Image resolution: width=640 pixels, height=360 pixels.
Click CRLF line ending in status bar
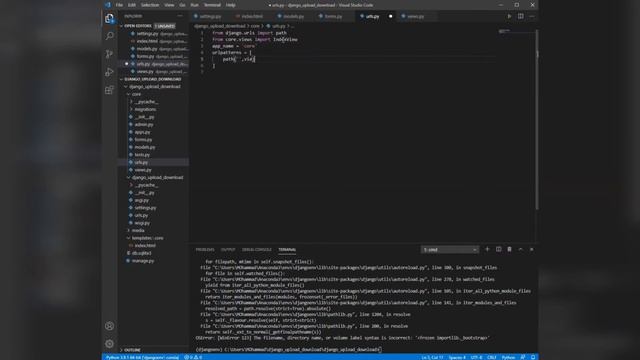(492, 357)
